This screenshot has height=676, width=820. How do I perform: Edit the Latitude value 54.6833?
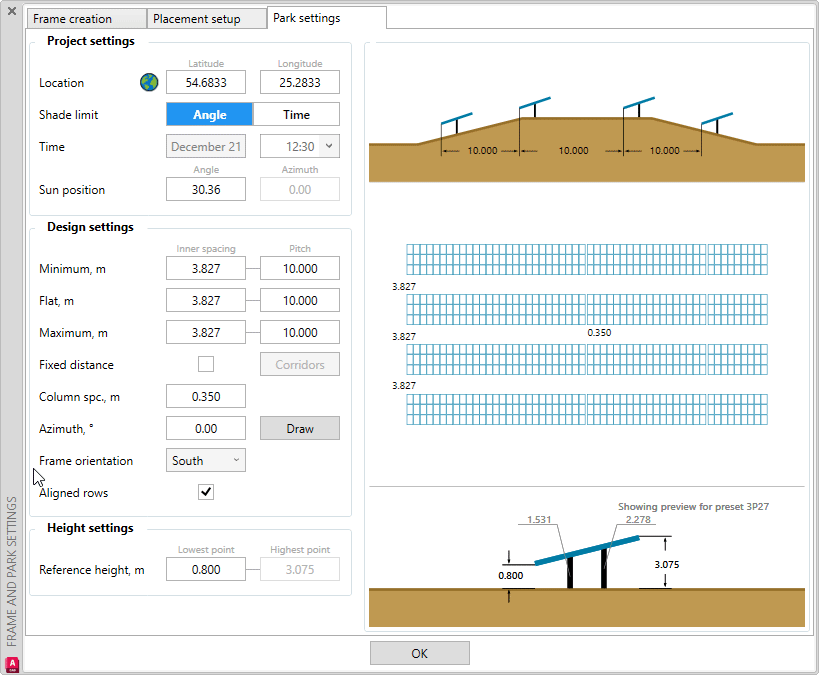pos(205,82)
